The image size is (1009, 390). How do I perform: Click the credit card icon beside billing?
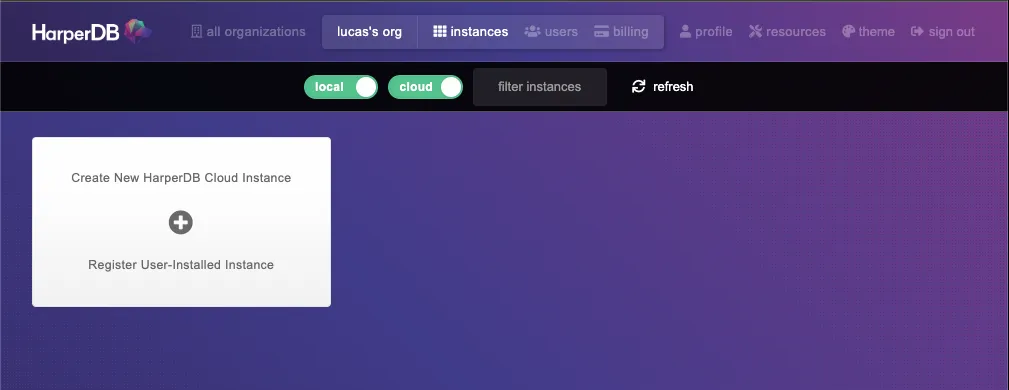(601, 32)
